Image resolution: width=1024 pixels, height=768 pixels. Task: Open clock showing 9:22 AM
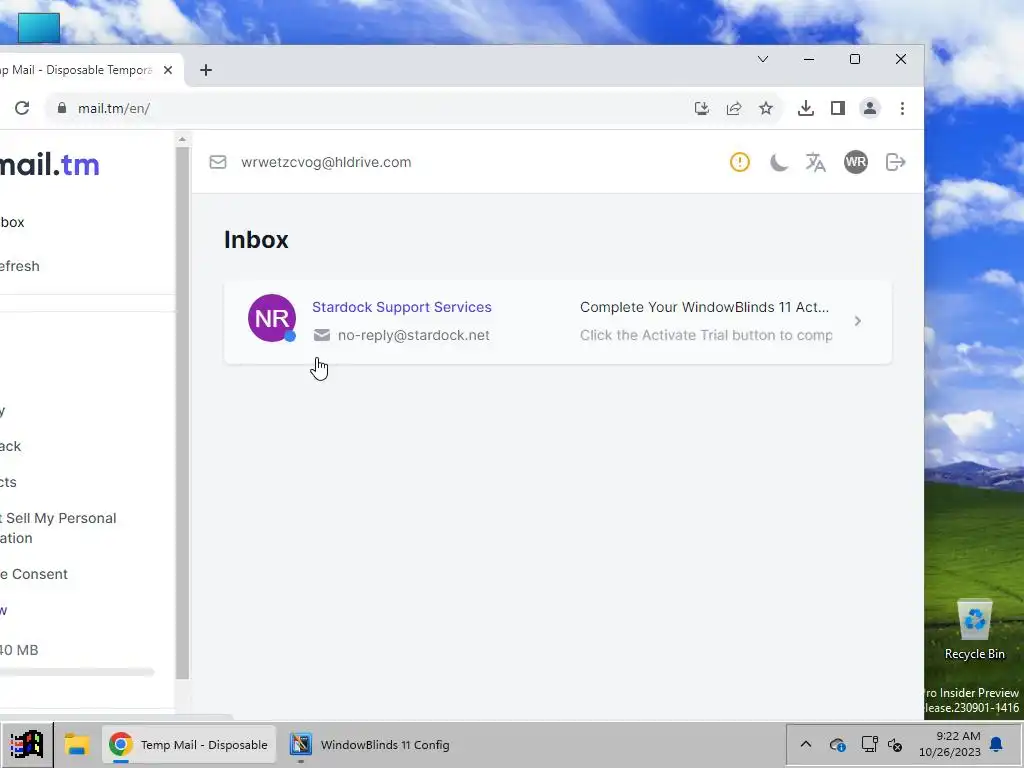950,744
